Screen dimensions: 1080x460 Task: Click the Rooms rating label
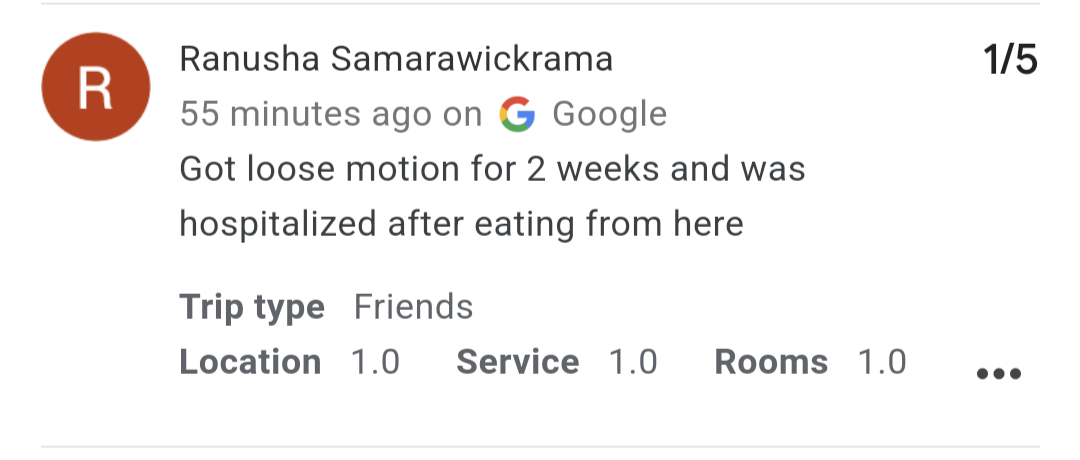coord(771,362)
